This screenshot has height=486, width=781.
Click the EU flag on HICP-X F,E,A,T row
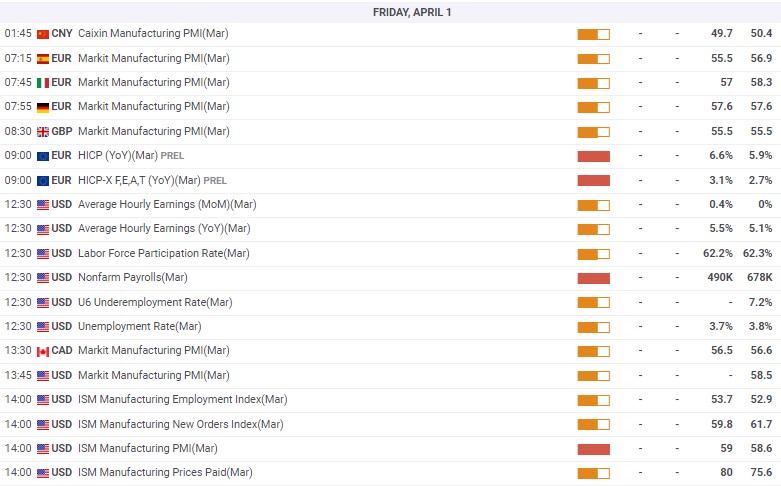coord(43,181)
